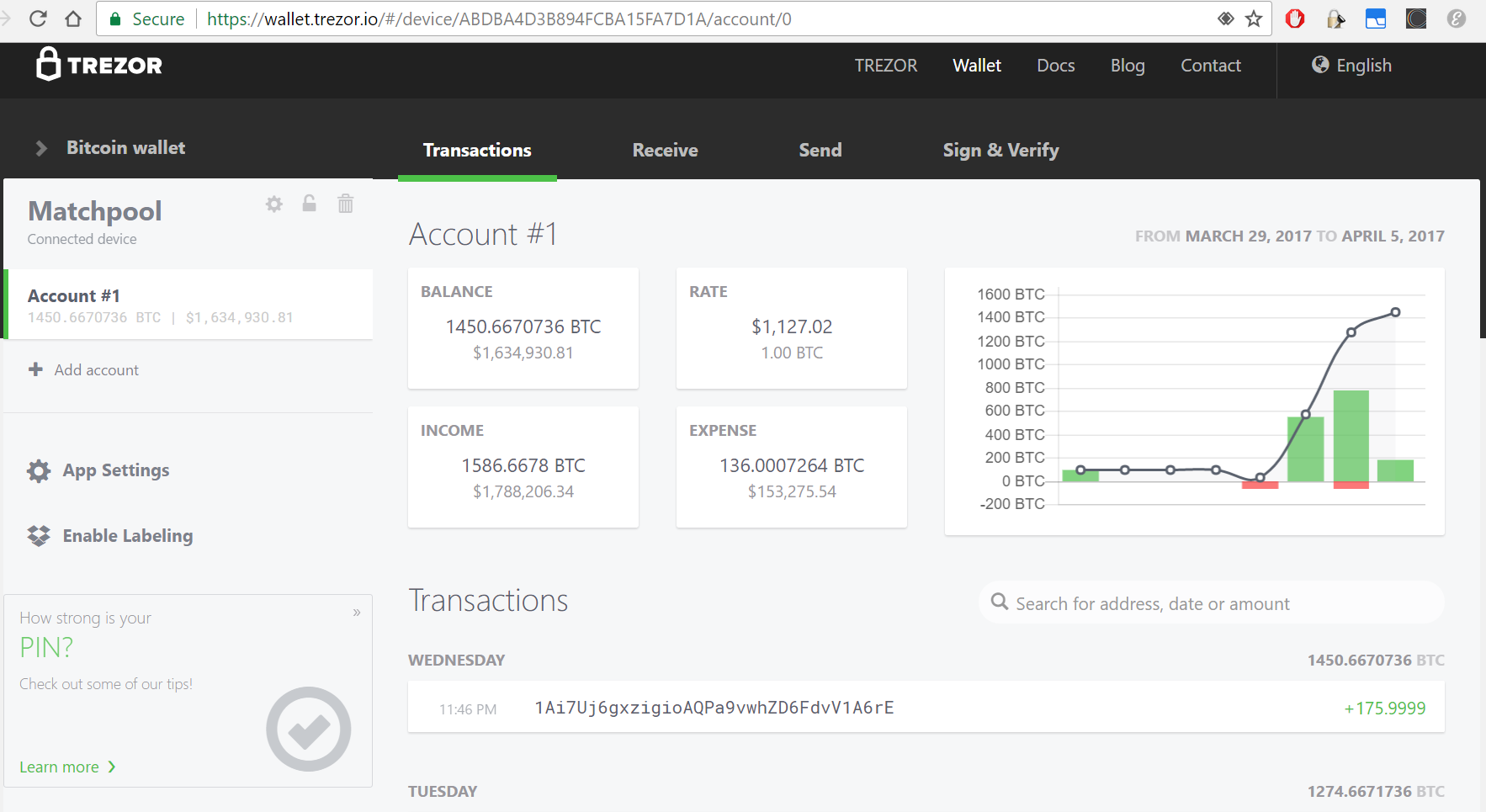The width and height of the screenshot is (1486, 812).
Task: Click the search magnifier icon
Action: [x=1000, y=602]
